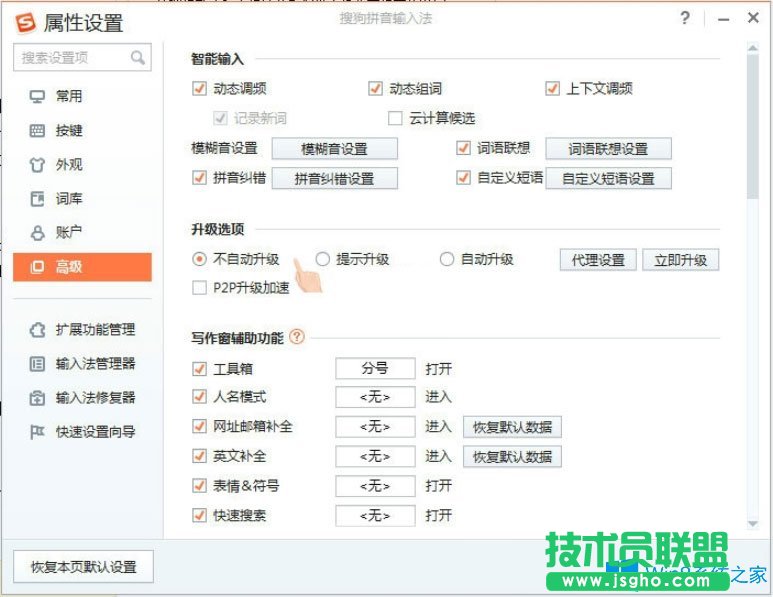This screenshot has width=773, height=597.
Task: Click the 代理设置 button
Action: [598, 260]
